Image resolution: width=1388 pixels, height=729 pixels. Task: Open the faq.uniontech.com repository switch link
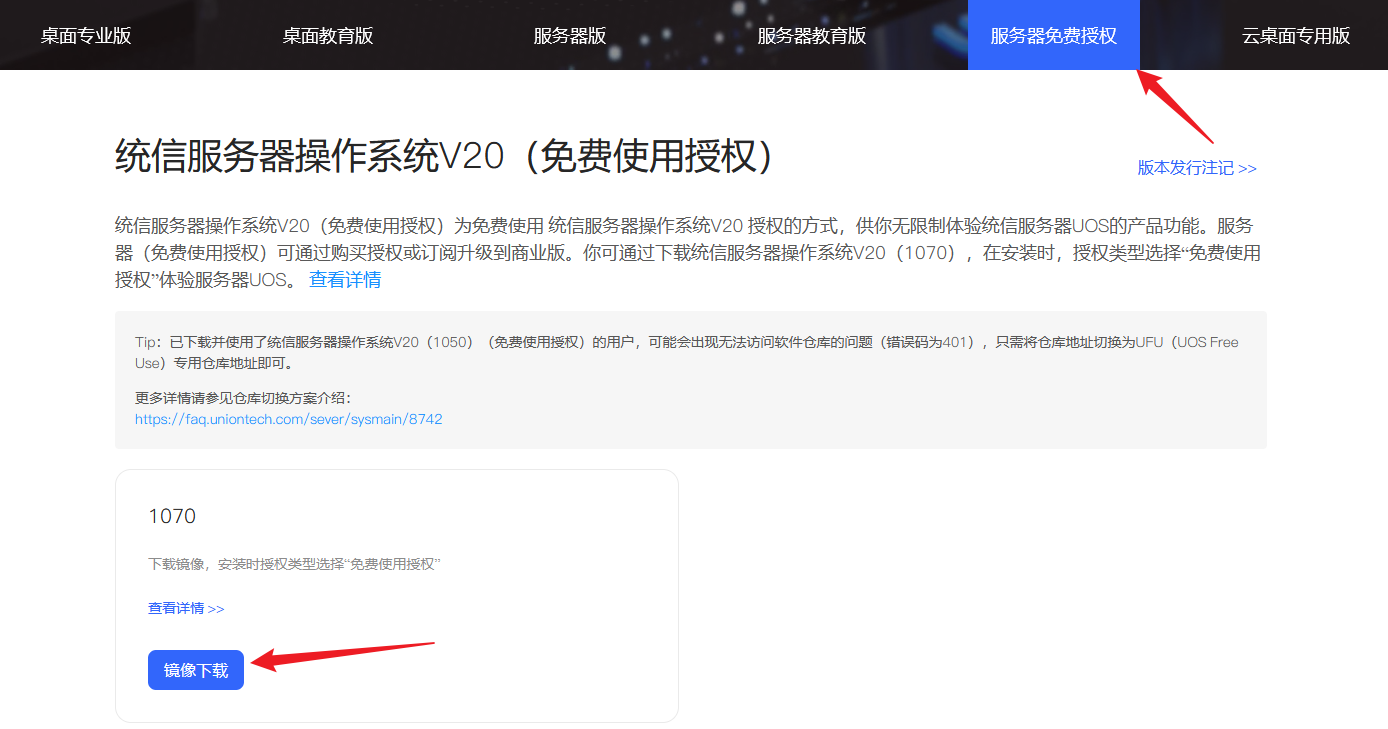pos(289,419)
